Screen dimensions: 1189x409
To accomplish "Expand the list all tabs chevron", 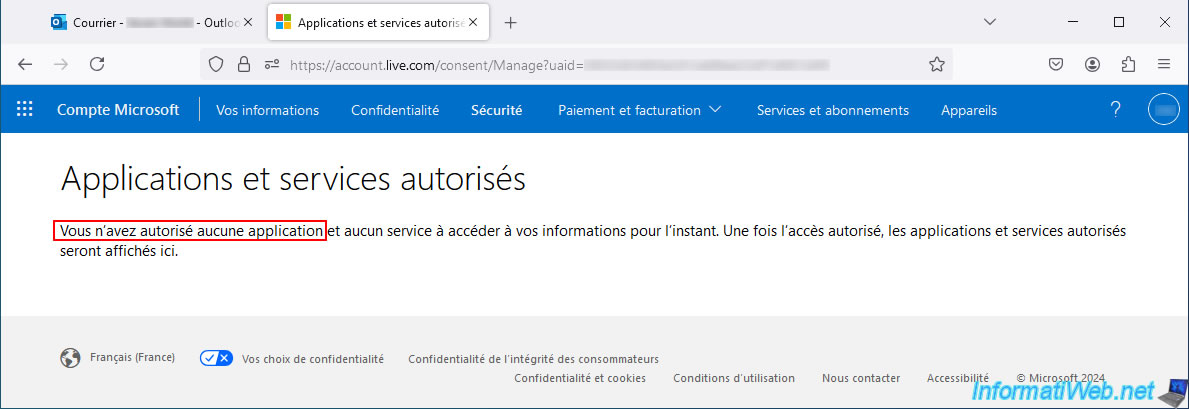I will [x=990, y=23].
